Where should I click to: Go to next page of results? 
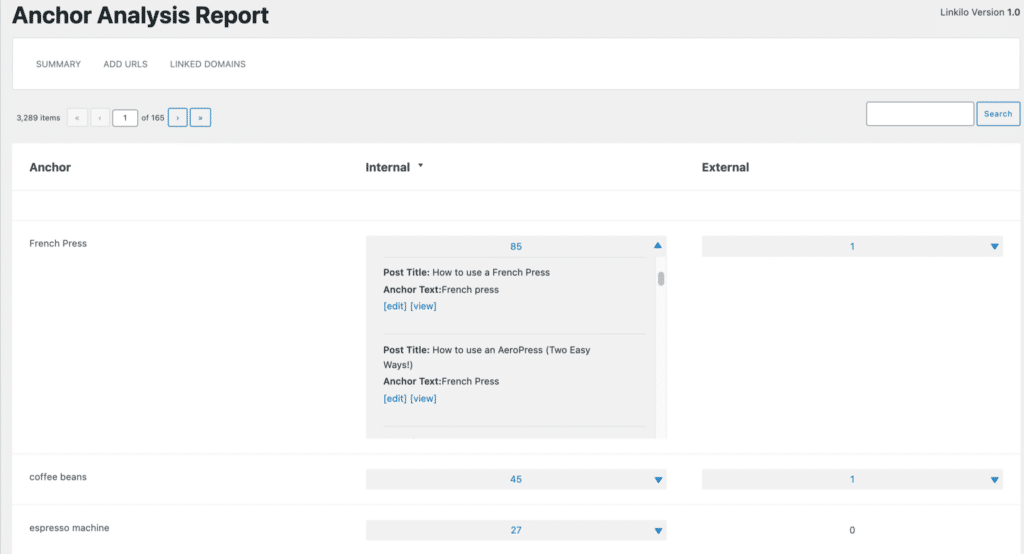pyautogui.click(x=178, y=118)
